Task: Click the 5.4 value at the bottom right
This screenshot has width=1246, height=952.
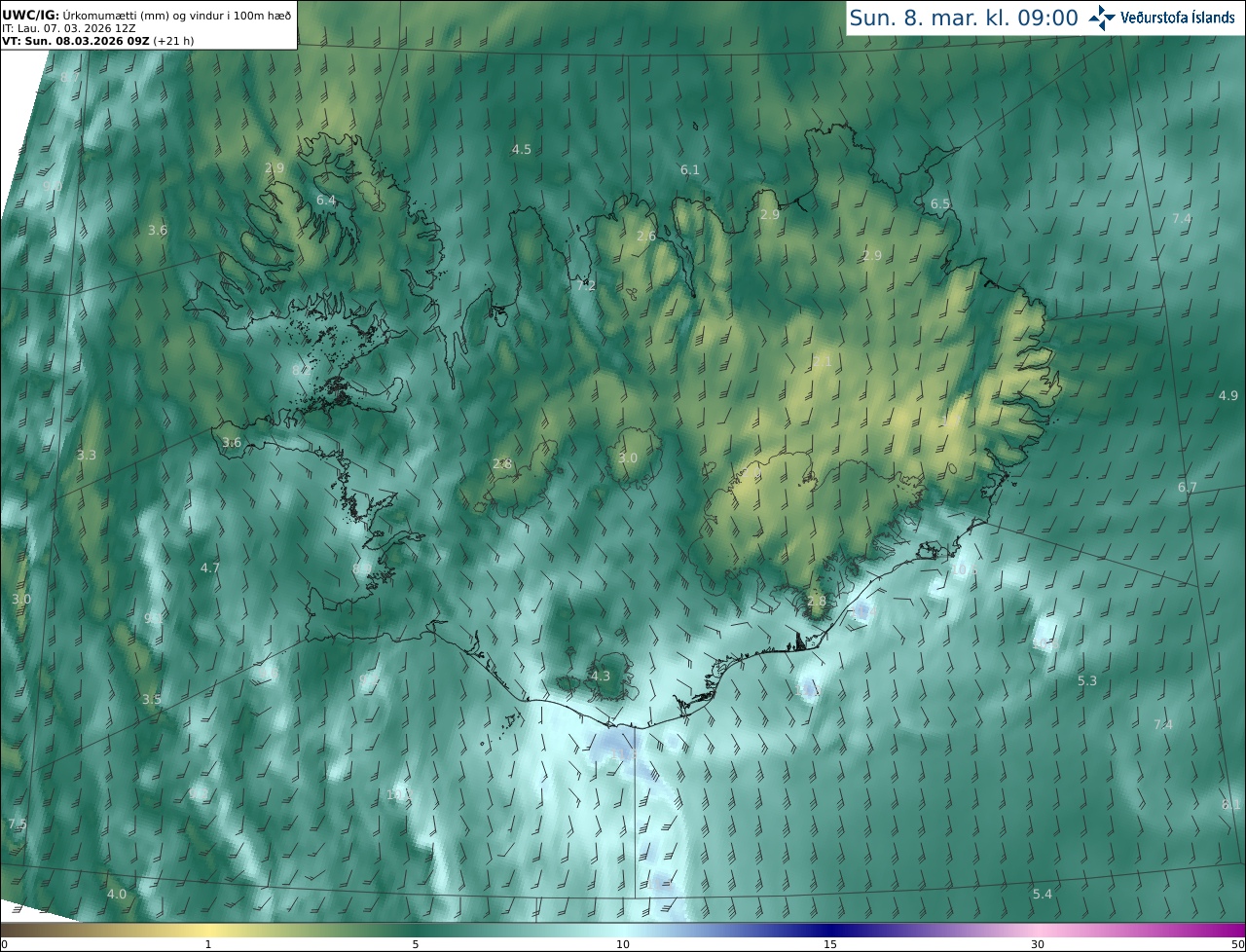Action: click(1043, 894)
